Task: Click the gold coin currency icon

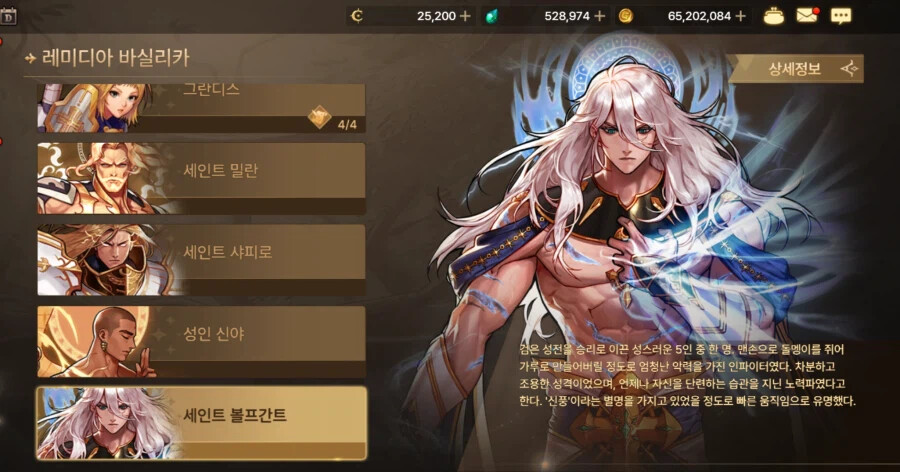Action: [x=626, y=16]
